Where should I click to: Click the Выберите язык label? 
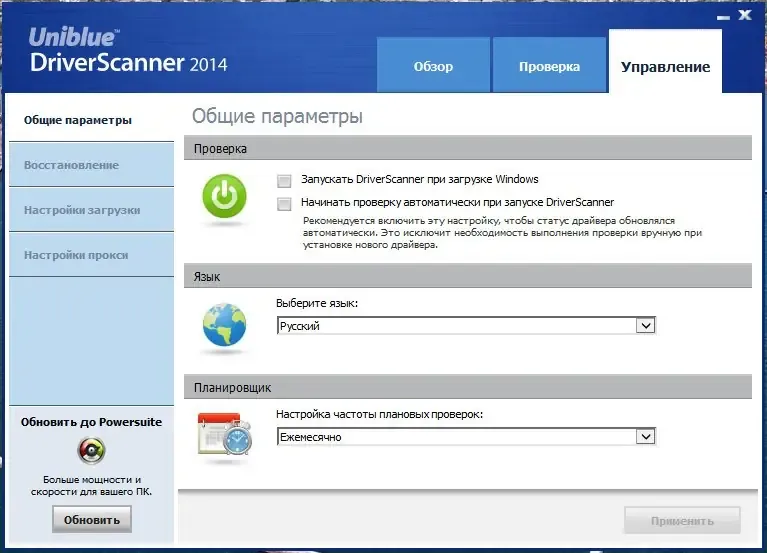(x=317, y=303)
